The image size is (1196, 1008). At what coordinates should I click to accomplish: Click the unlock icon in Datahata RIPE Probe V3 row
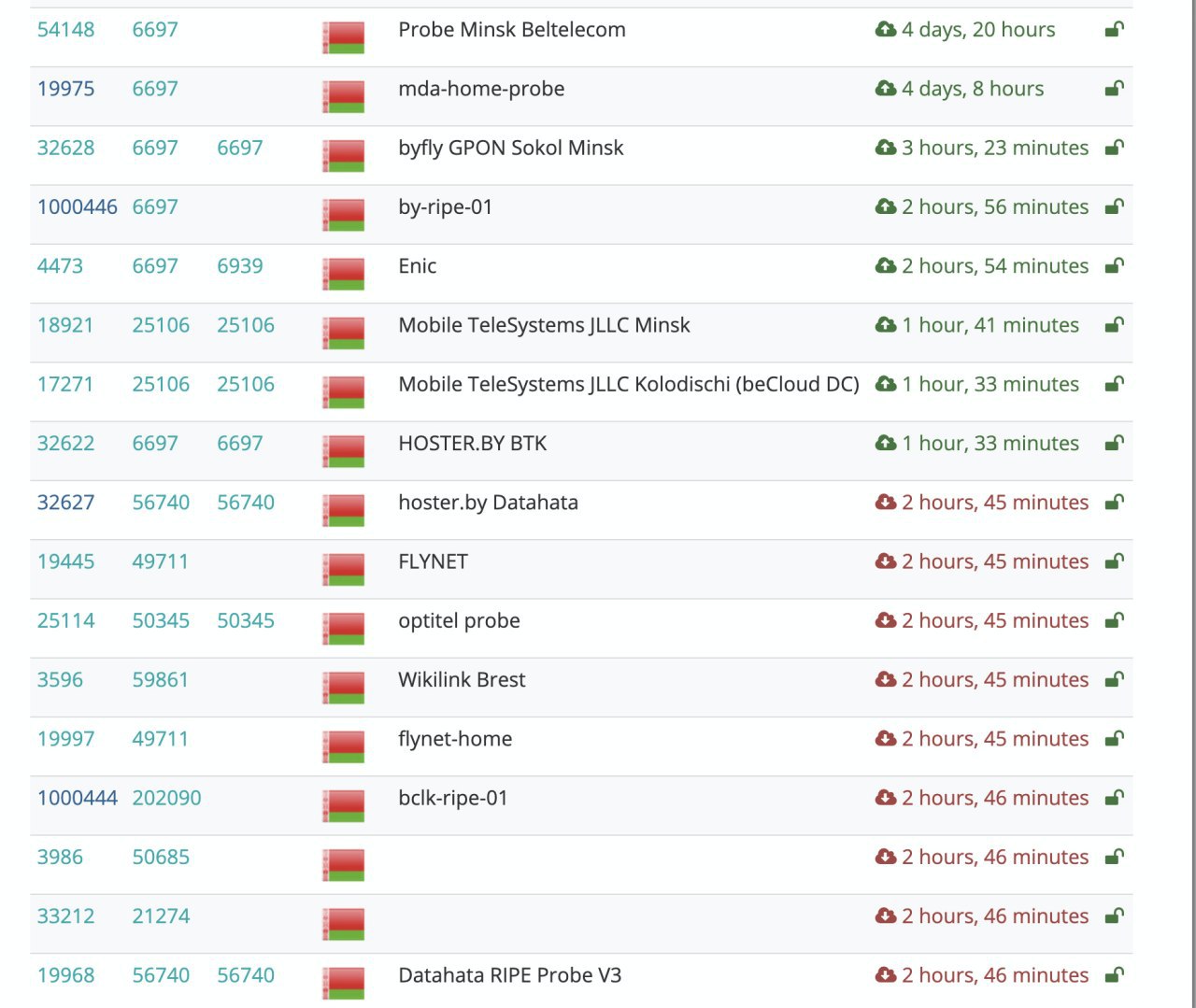[x=1114, y=975]
